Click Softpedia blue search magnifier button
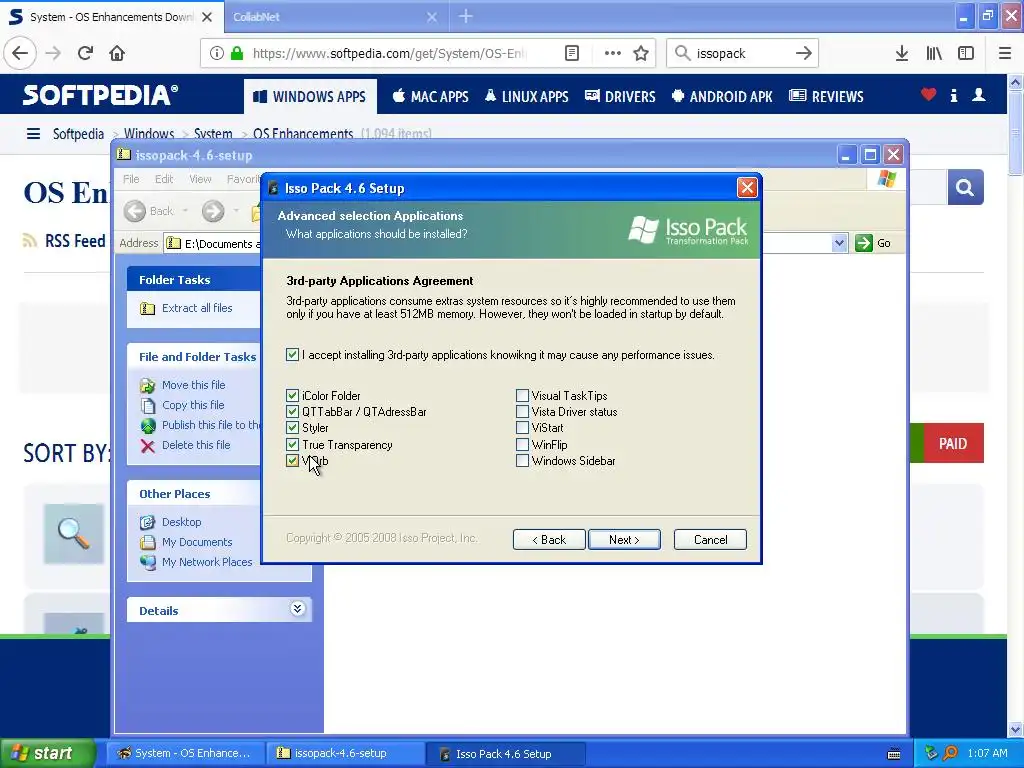This screenshot has height=768, width=1024. coord(965,187)
